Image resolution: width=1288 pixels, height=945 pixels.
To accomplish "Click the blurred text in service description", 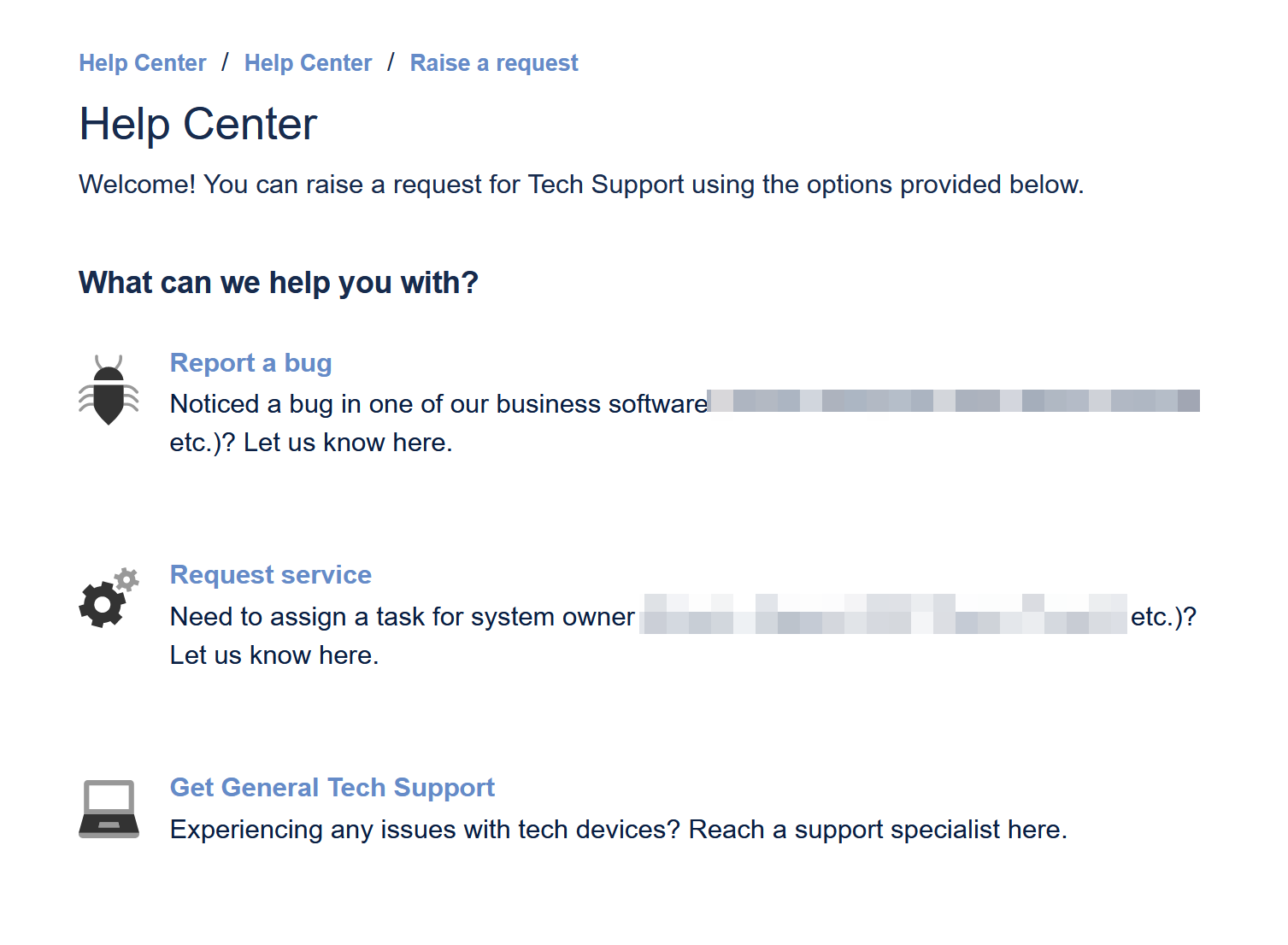I will 884,614.
